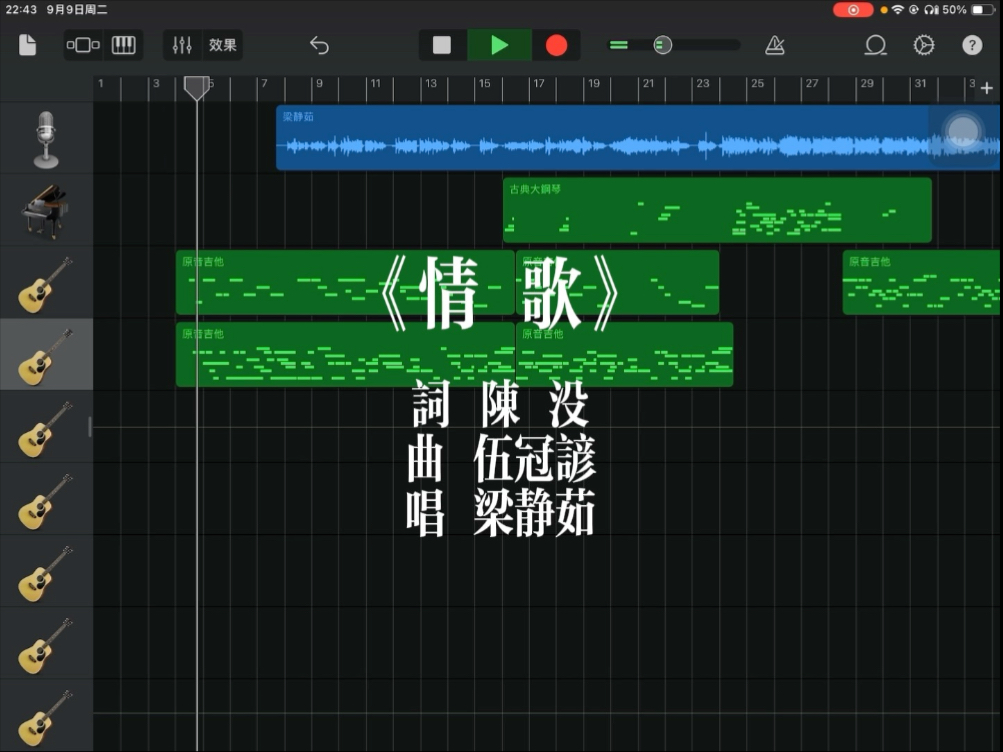Select second region on the first guitar track
Screen dimensions: 1003x752
(617, 282)
